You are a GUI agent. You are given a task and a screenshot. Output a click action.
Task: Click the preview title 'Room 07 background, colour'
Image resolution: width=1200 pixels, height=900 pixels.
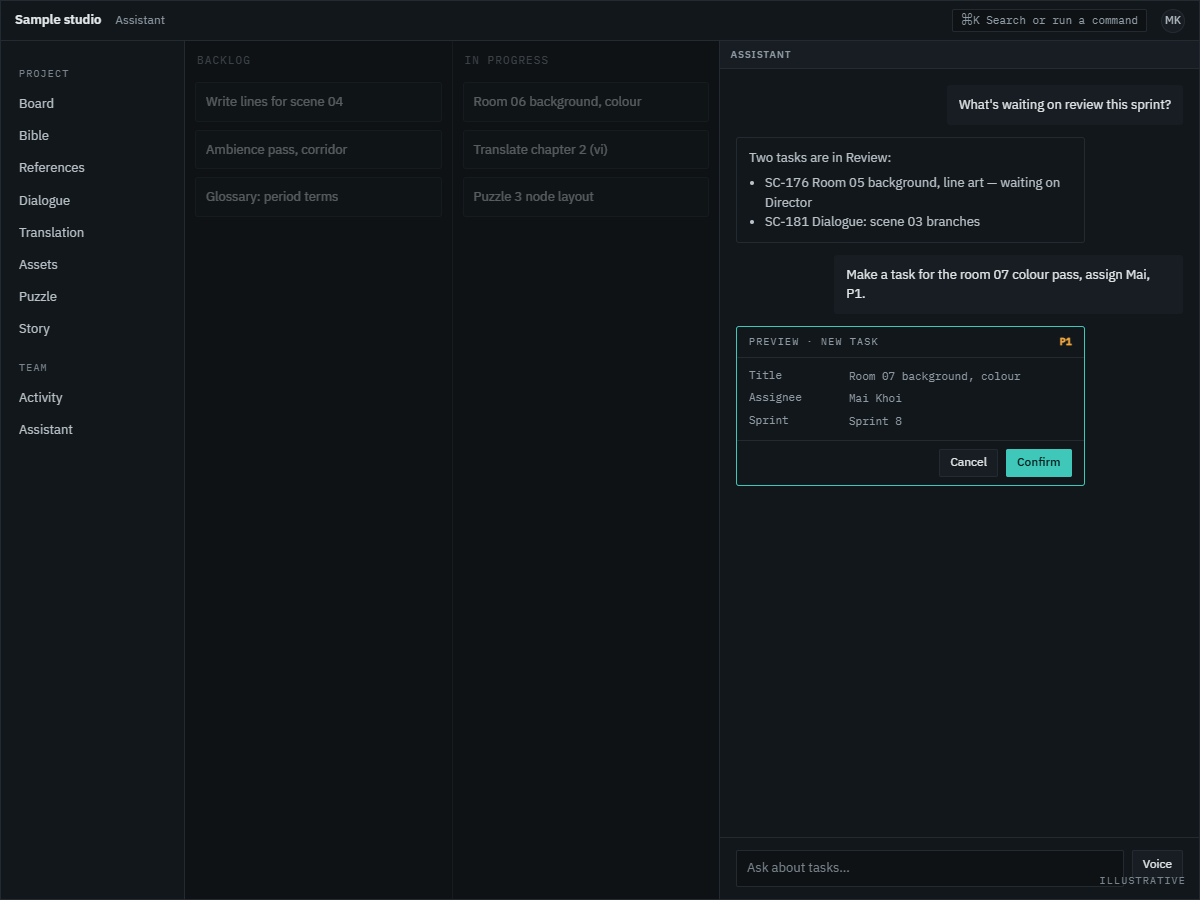(935, 376)
